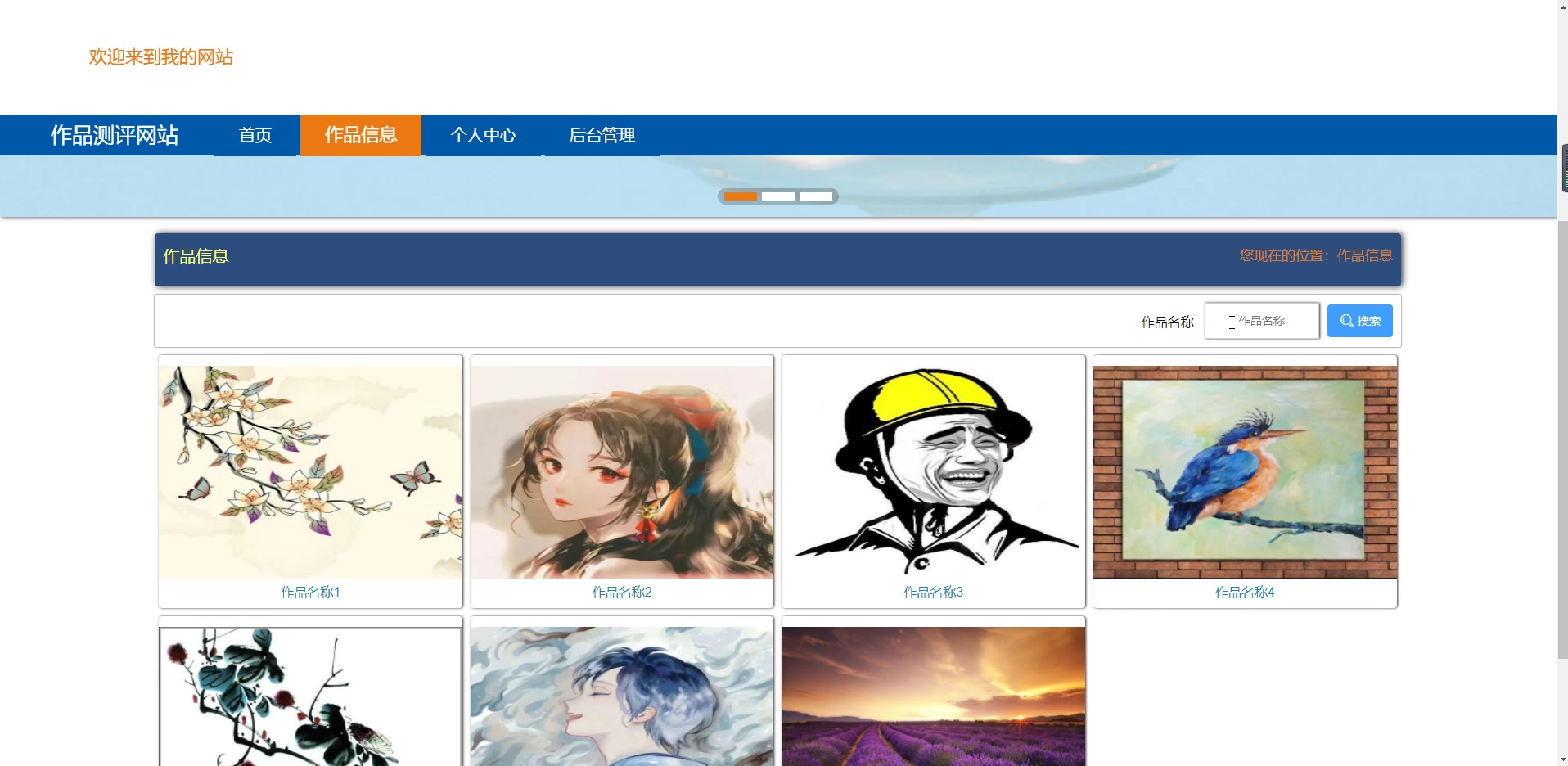Select the 作品信息 nav tab
Image resolution: width=1568 pixels, height=766 pixels.
click(x=361, y=135)
